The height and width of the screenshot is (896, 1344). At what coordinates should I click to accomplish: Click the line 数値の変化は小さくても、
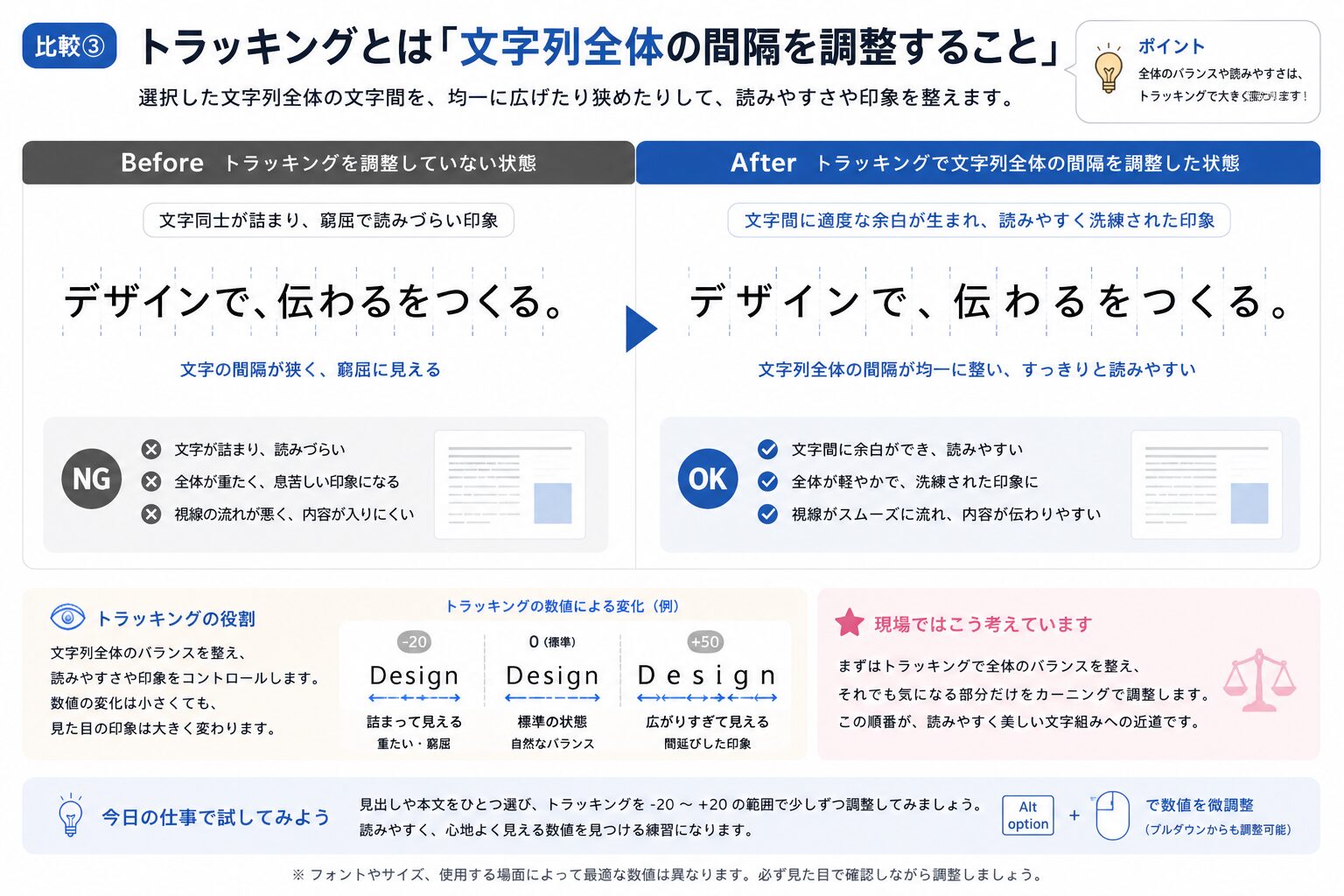134,703
